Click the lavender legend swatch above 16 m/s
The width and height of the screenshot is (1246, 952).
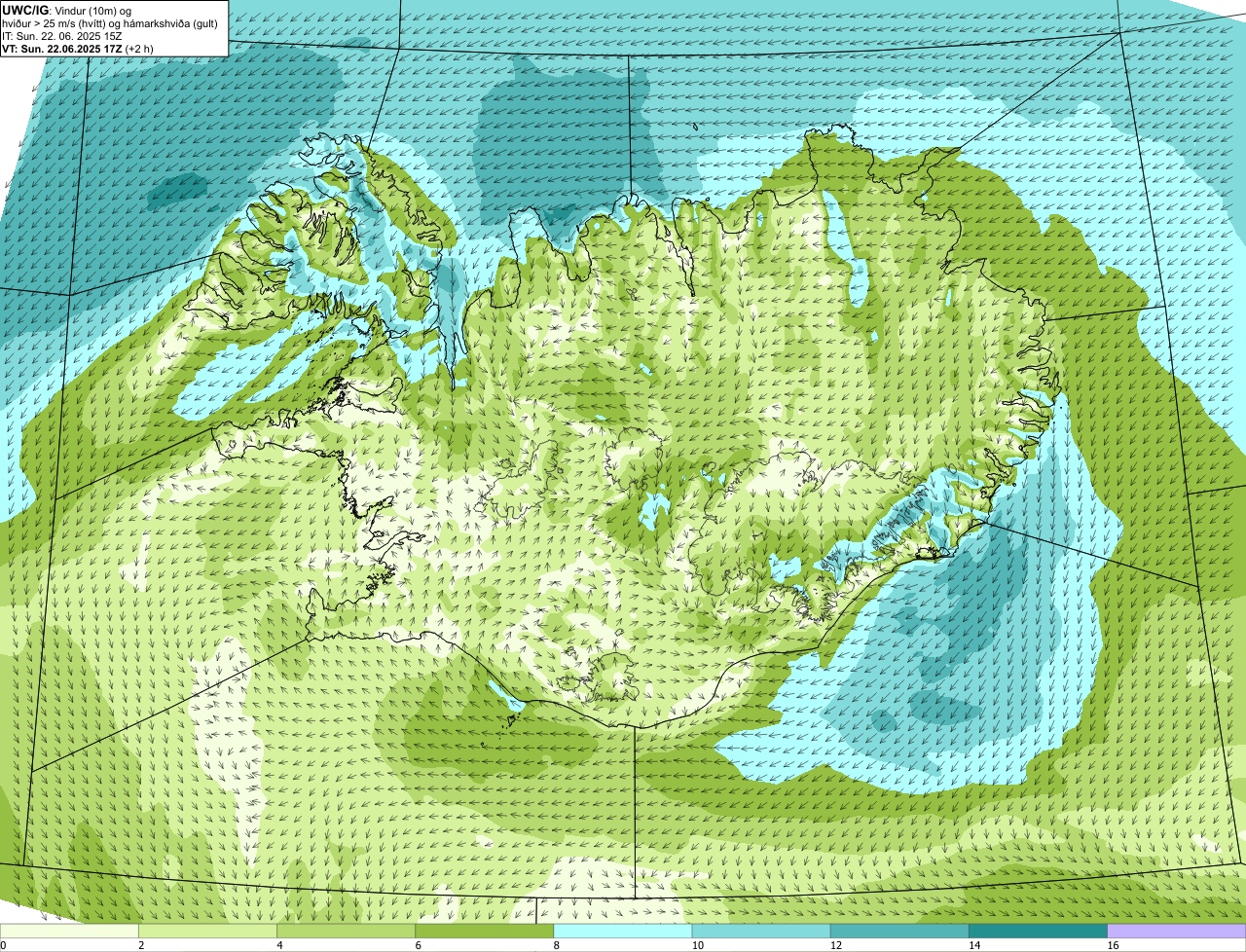(x=1177, y=932)
